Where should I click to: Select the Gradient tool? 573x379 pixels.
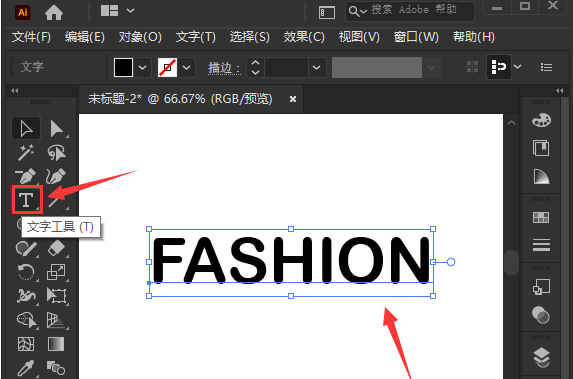click(56, 344)
